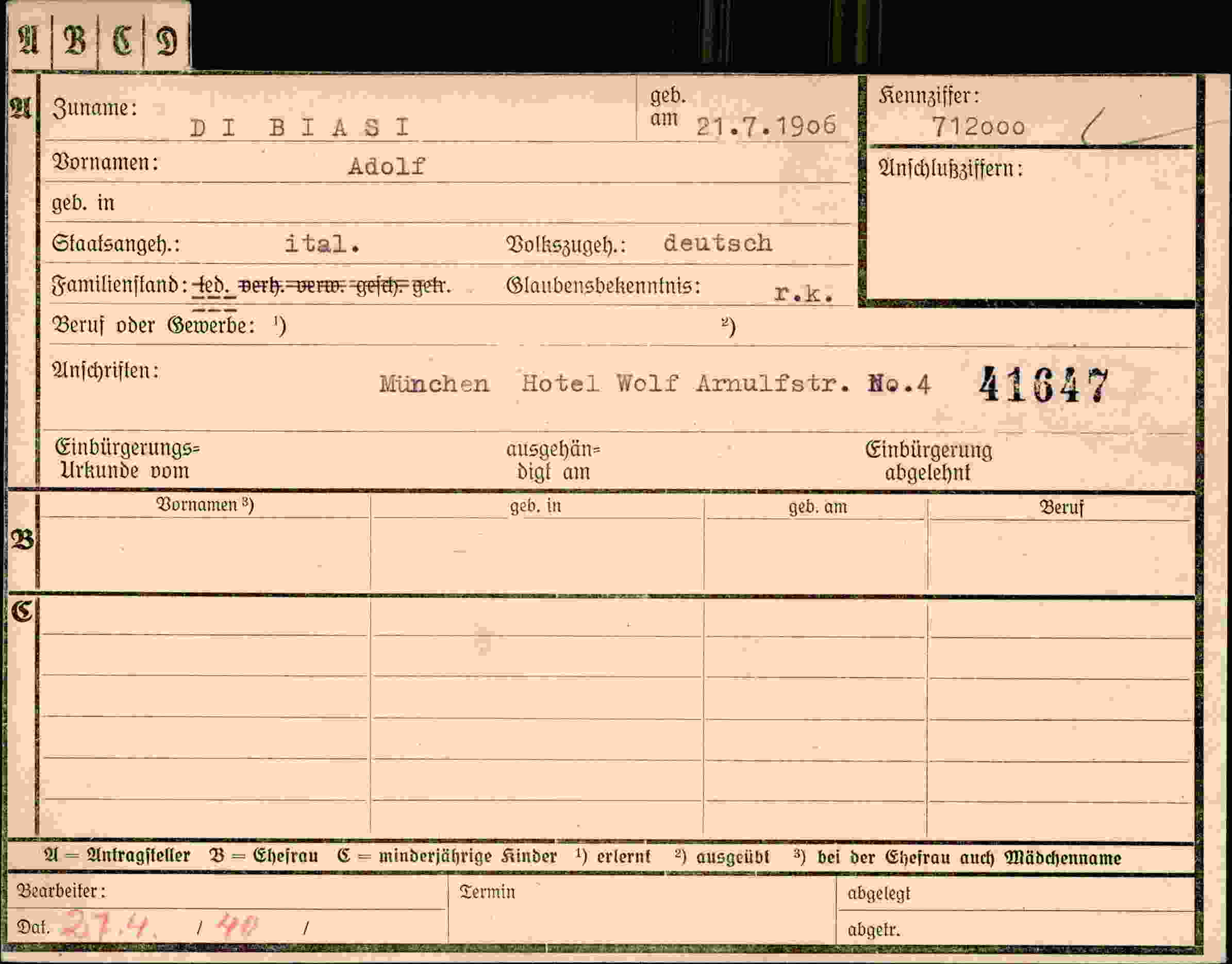Click the red handwritten year '40'
1232x964 pixels.
237,926
